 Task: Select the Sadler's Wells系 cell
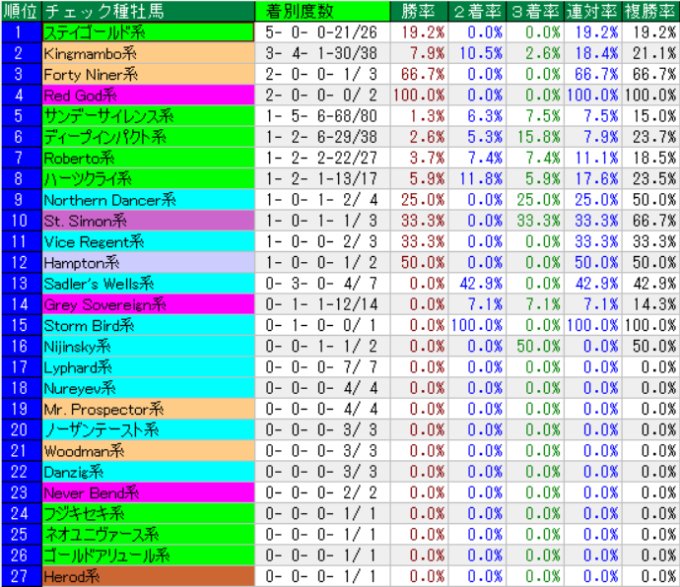[148, 284]
